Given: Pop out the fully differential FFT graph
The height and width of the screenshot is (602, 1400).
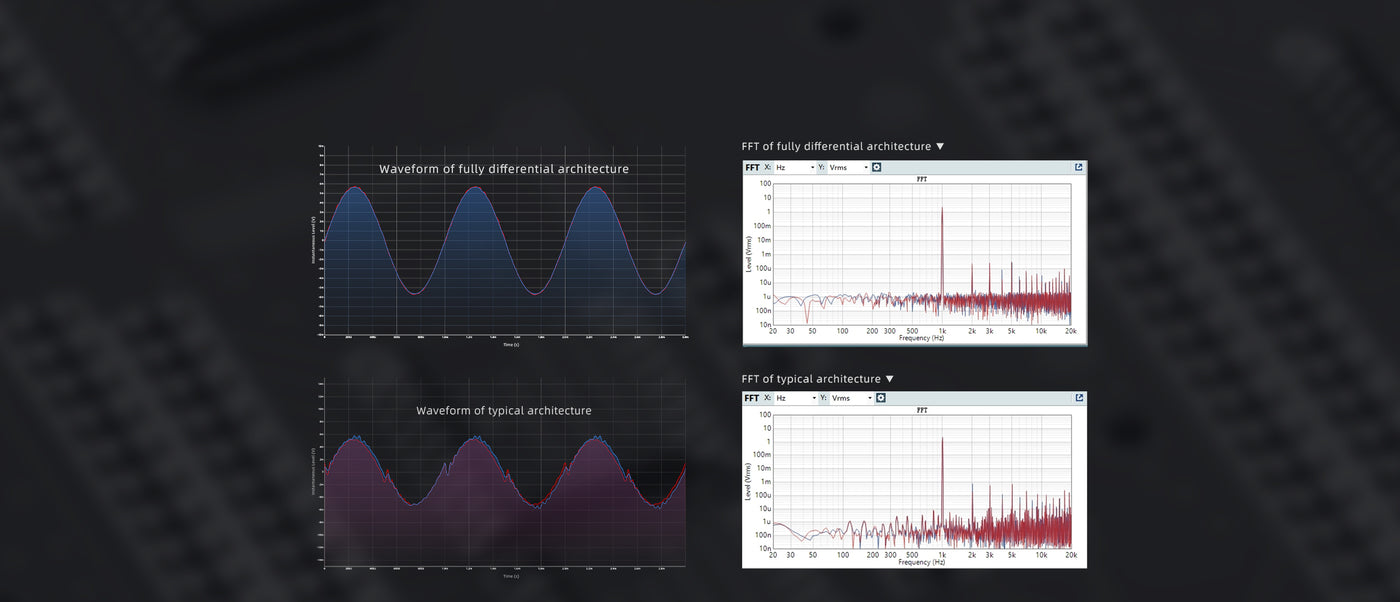Looking at the screenshot, I should coord(1079,167).
